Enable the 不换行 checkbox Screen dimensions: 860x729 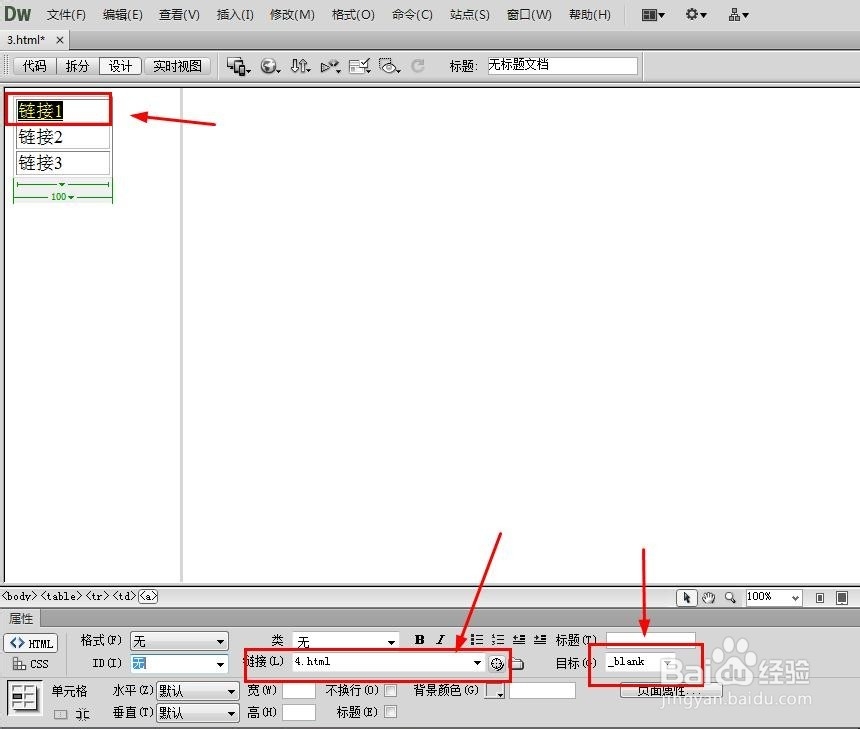click(x=391, y=689)
